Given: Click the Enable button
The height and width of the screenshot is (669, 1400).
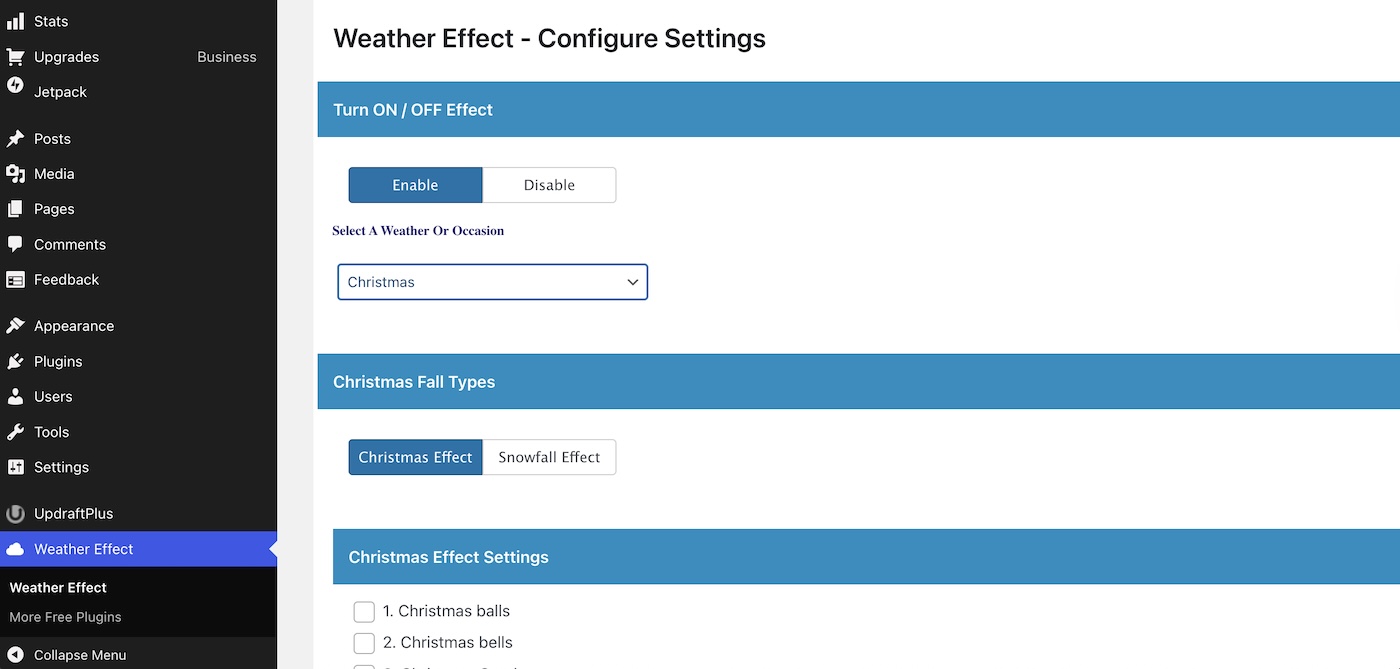Looking at the screenshot, I should pyautogui.click(x=415, y=185).
